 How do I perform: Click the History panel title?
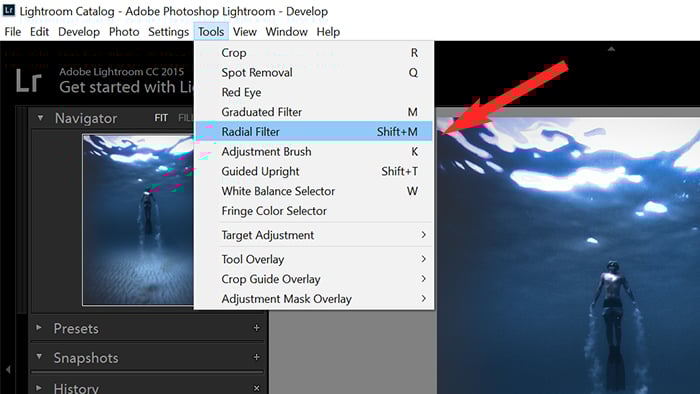(x=76, y=388)
